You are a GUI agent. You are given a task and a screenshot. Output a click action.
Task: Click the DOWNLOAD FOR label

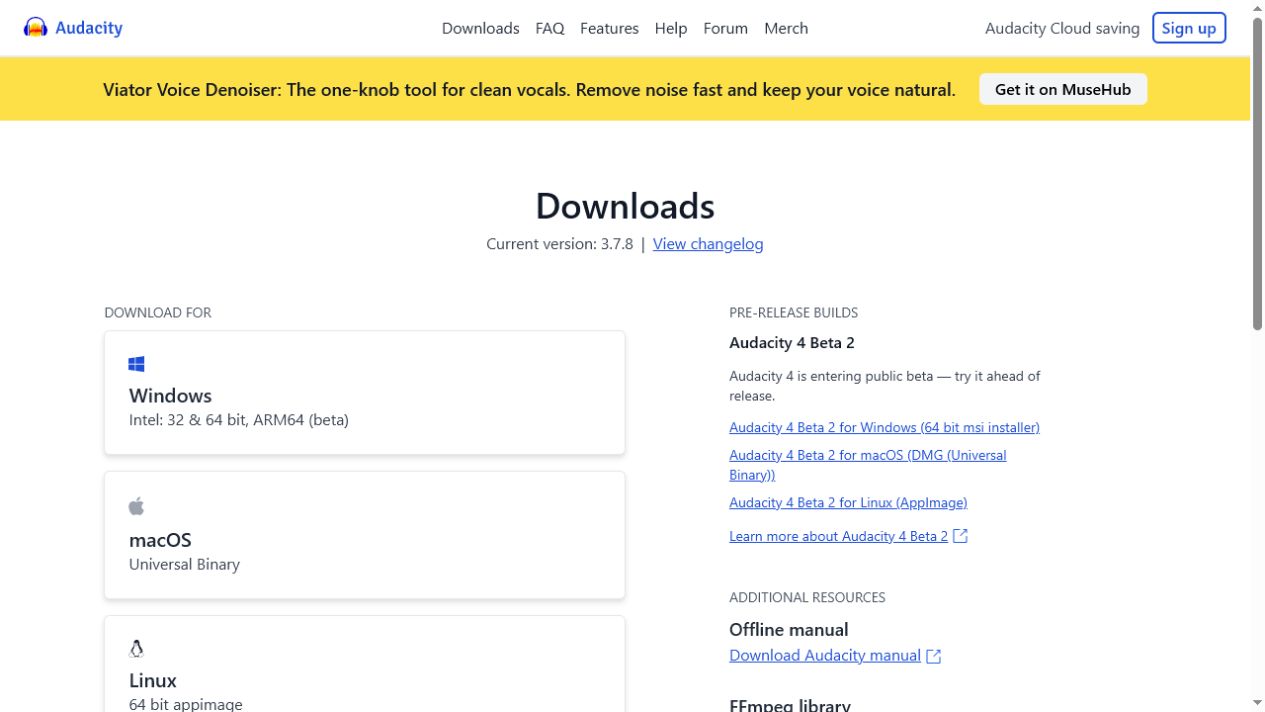point(158,313)
